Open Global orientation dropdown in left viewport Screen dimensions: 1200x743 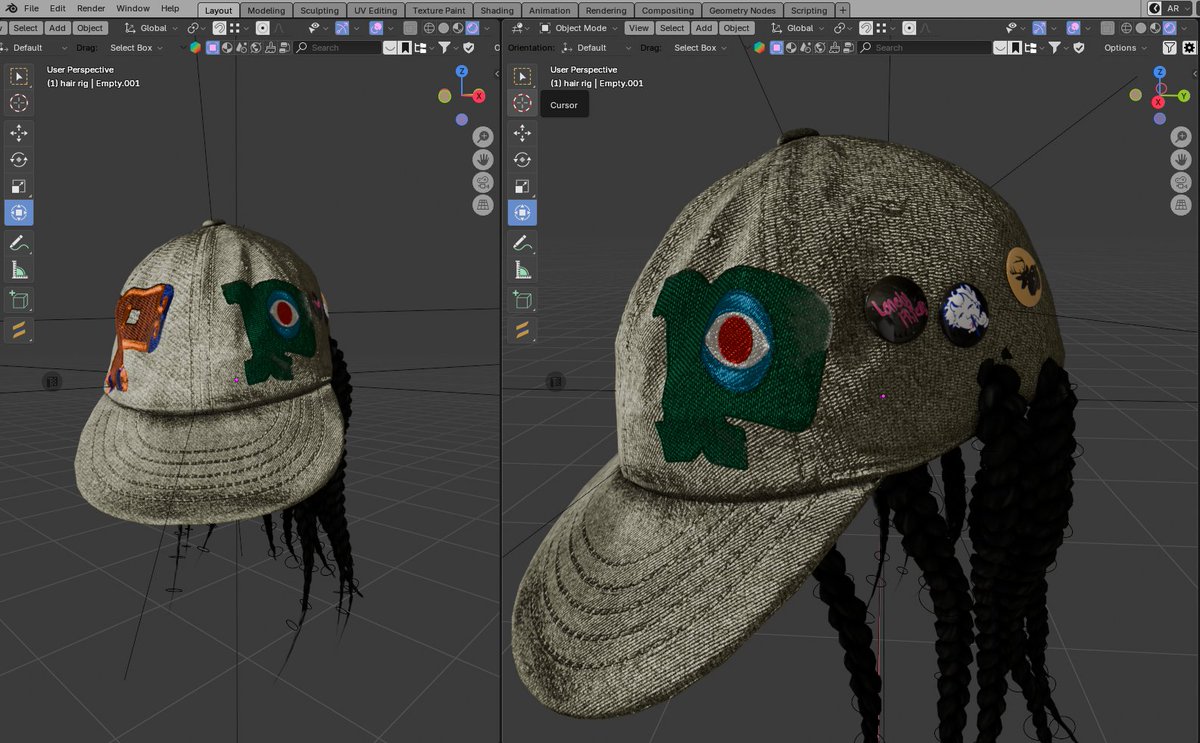152,28
